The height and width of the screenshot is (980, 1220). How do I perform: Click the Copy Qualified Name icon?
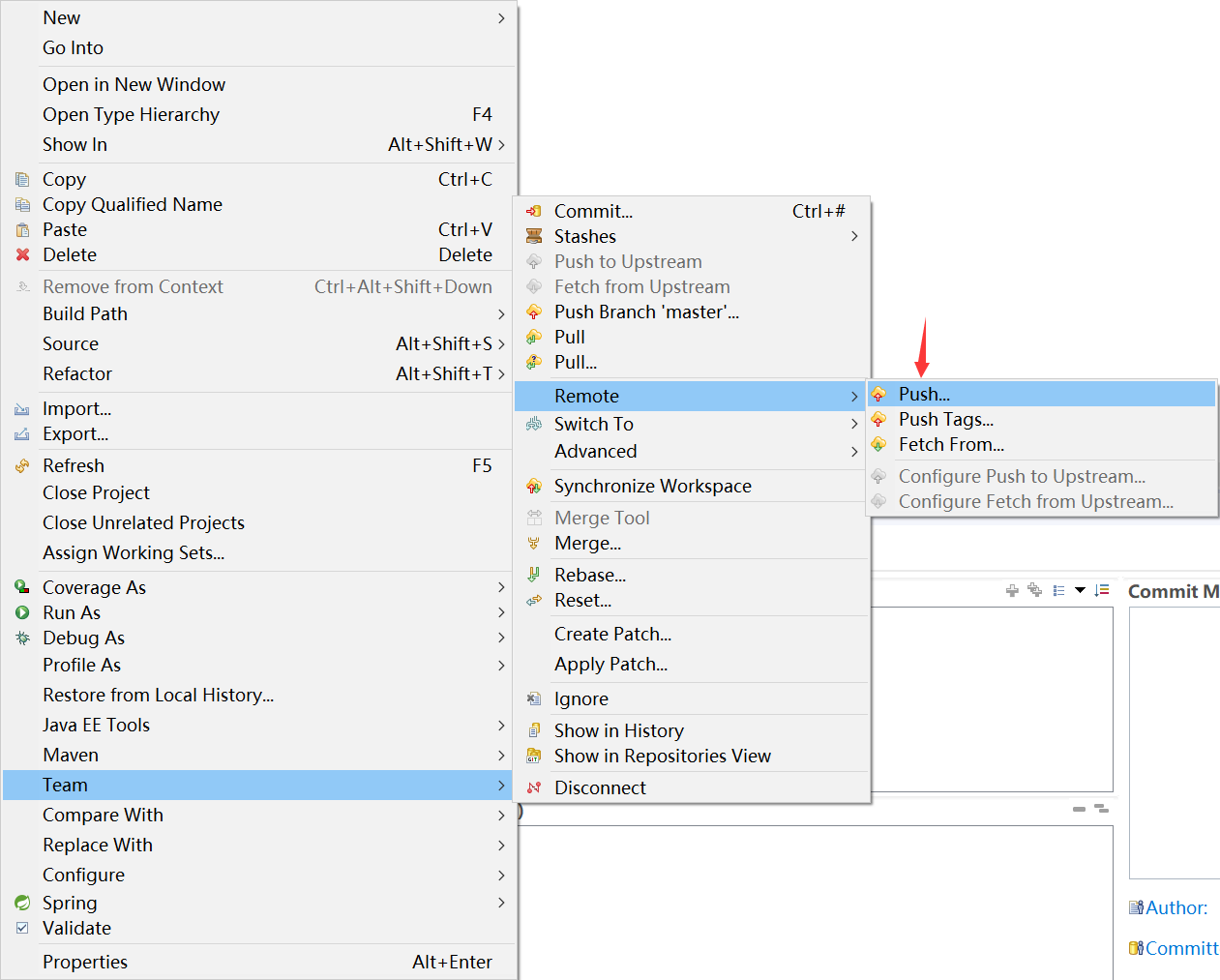(x=22, y=204)
